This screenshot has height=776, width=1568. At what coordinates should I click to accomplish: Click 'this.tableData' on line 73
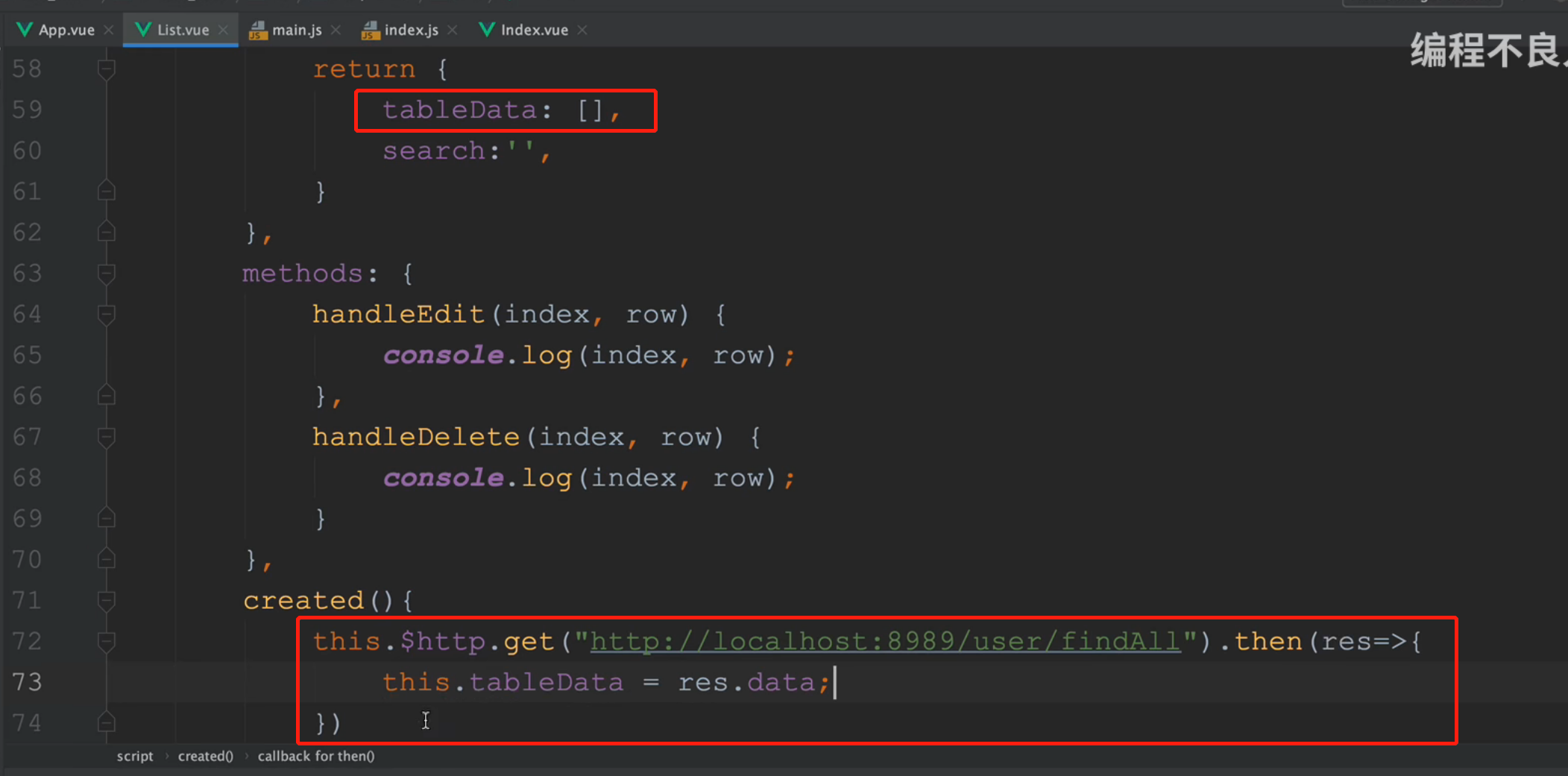click(503, 683)
